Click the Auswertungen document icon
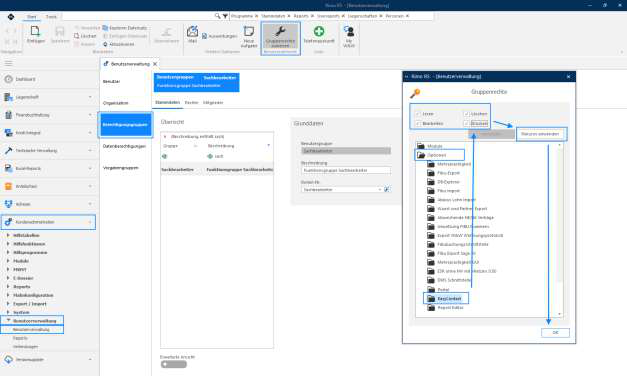Screen dimensions: 627x376 204,36
